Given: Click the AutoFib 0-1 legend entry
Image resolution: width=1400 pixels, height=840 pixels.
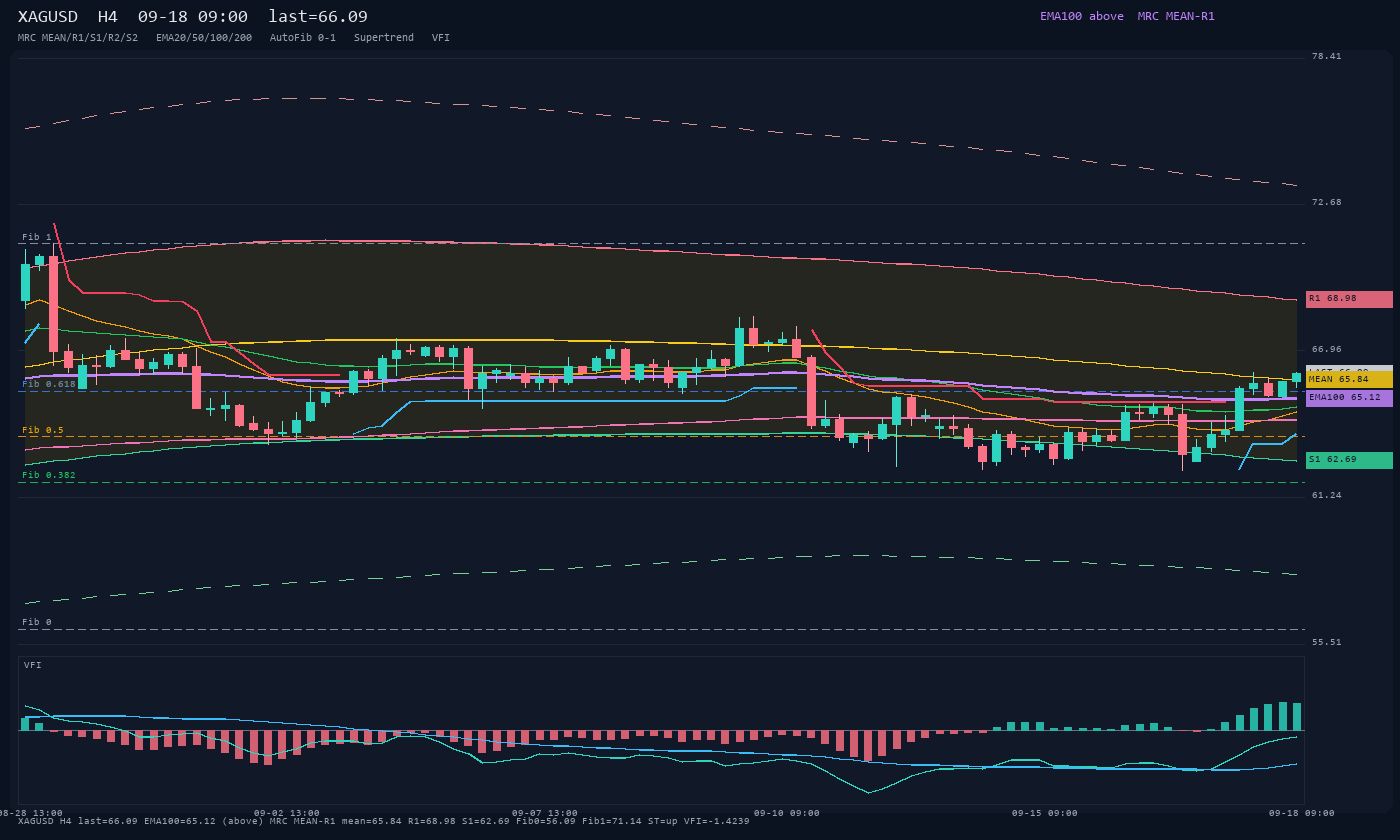Looking at the screenshot, I should [x=303, y=38].
